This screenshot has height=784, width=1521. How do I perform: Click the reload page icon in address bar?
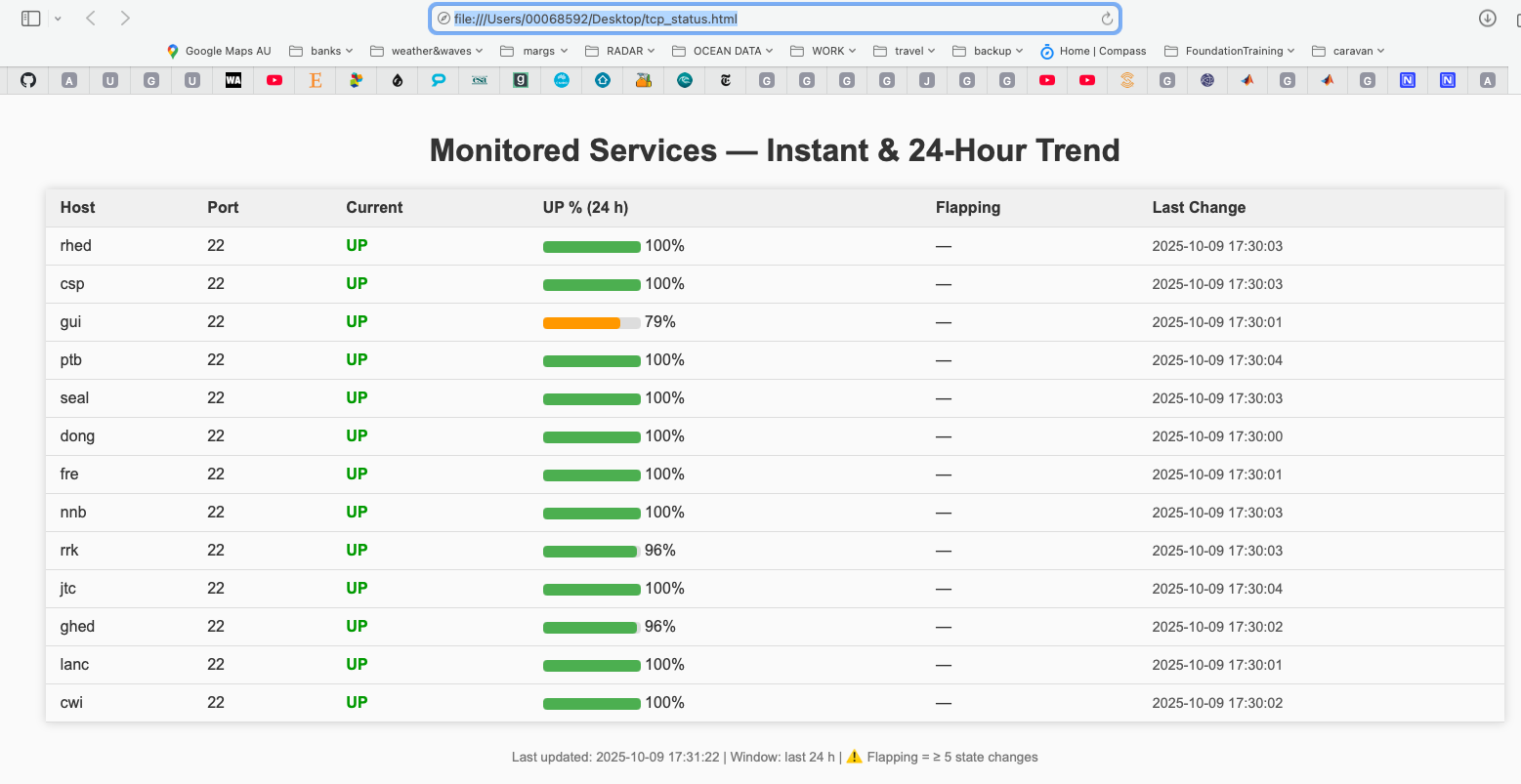(1107, 19)
